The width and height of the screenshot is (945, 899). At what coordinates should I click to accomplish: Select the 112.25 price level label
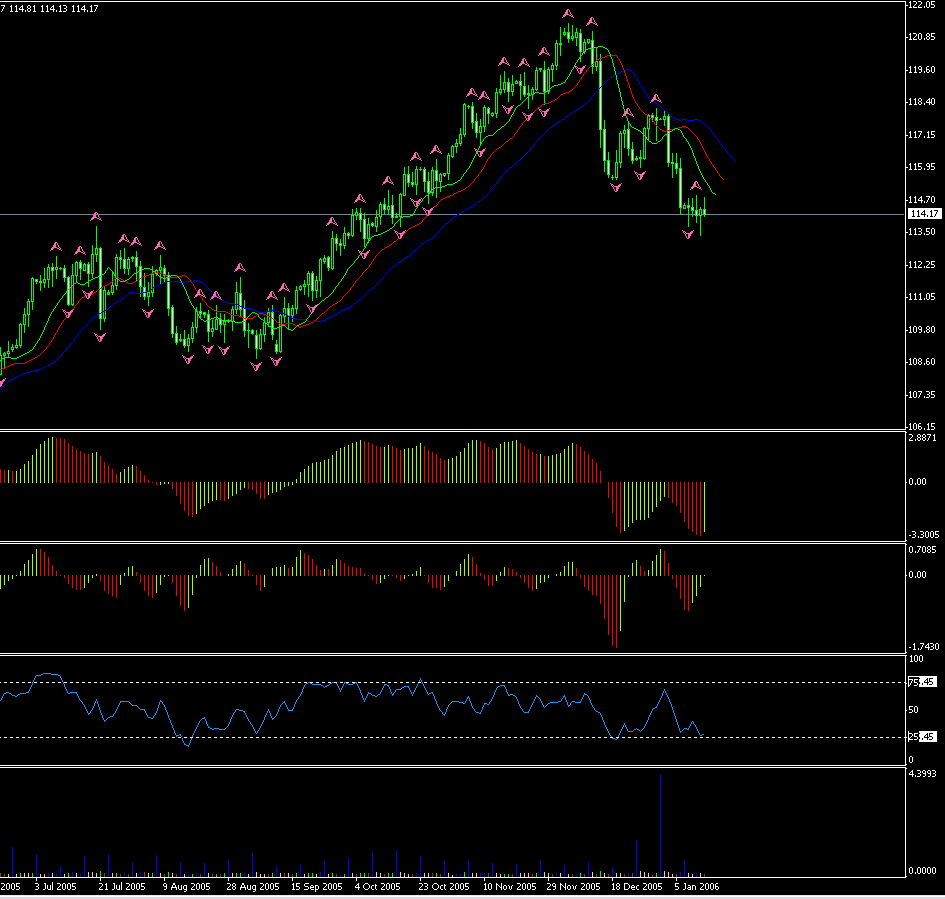[x=921, y=265]
